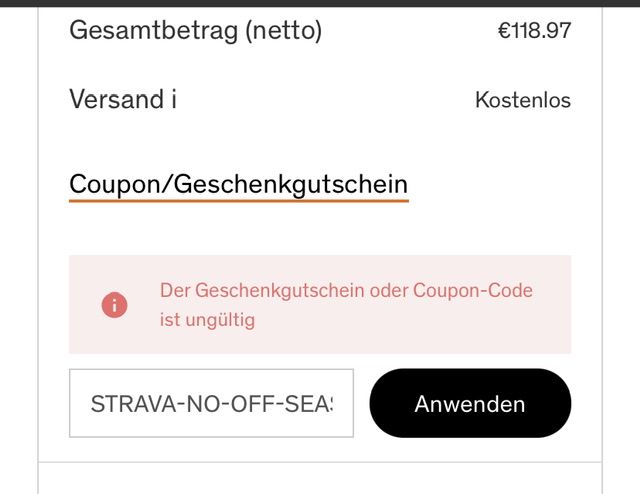Click the Gesamtbetrag (netto) label
The width and height of the screenshot is (640, 494).
point(195,30)
